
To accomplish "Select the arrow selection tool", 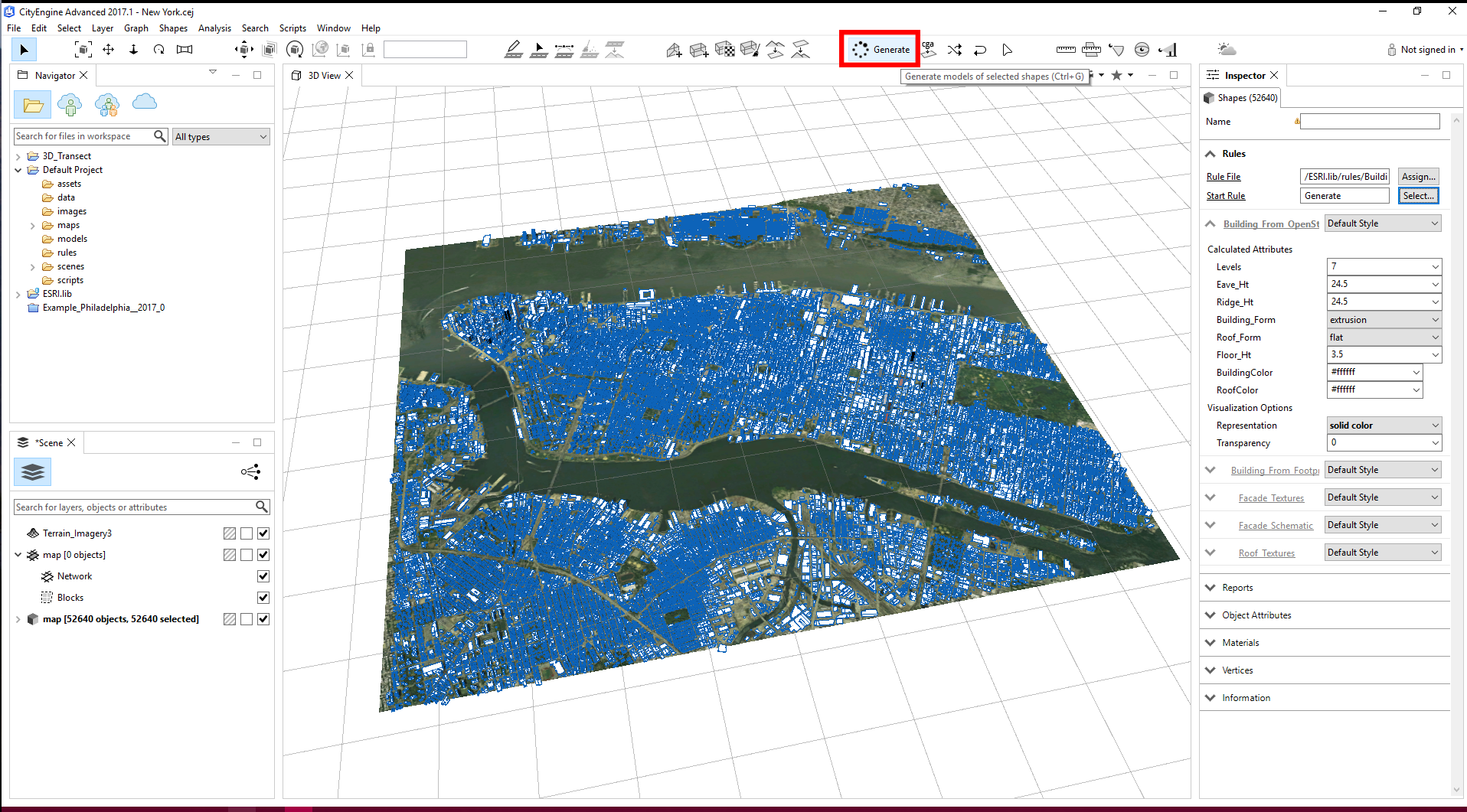I will 25,50.
